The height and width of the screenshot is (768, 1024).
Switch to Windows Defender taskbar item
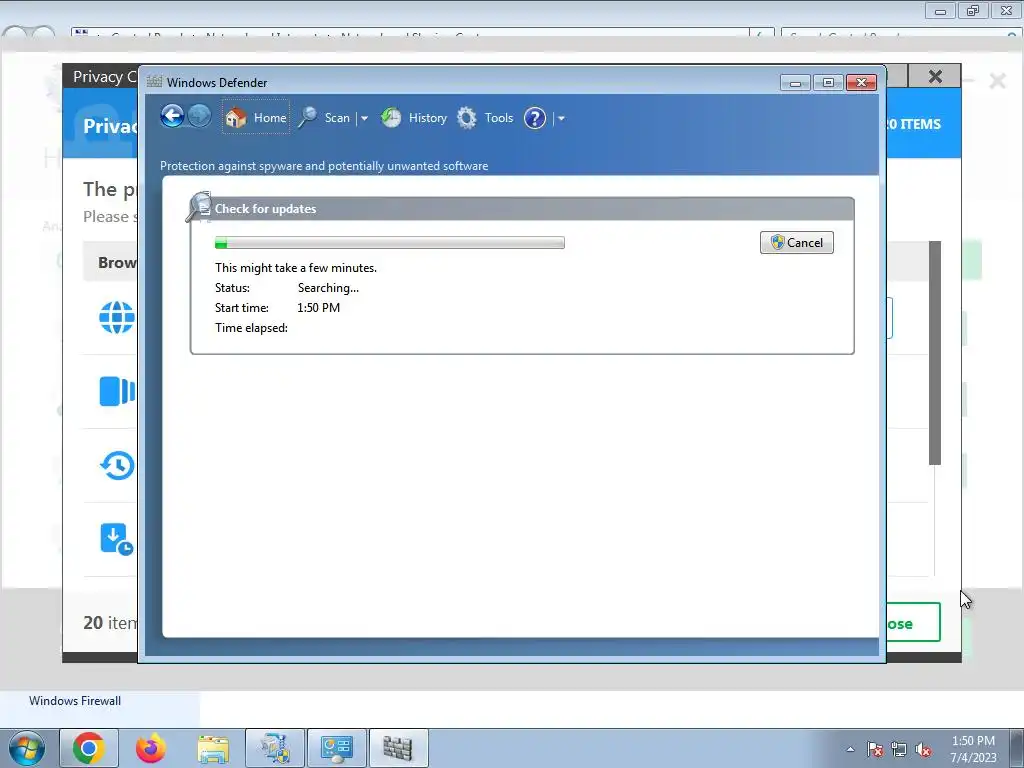[398, 748]
